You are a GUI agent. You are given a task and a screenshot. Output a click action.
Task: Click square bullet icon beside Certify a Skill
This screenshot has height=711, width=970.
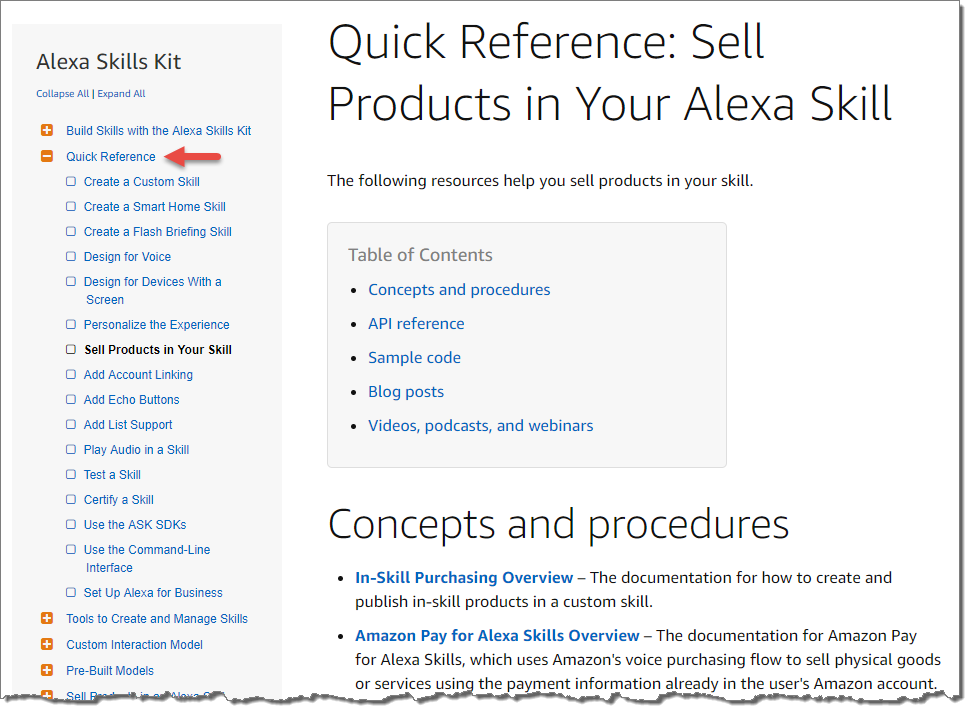[71, 500]
